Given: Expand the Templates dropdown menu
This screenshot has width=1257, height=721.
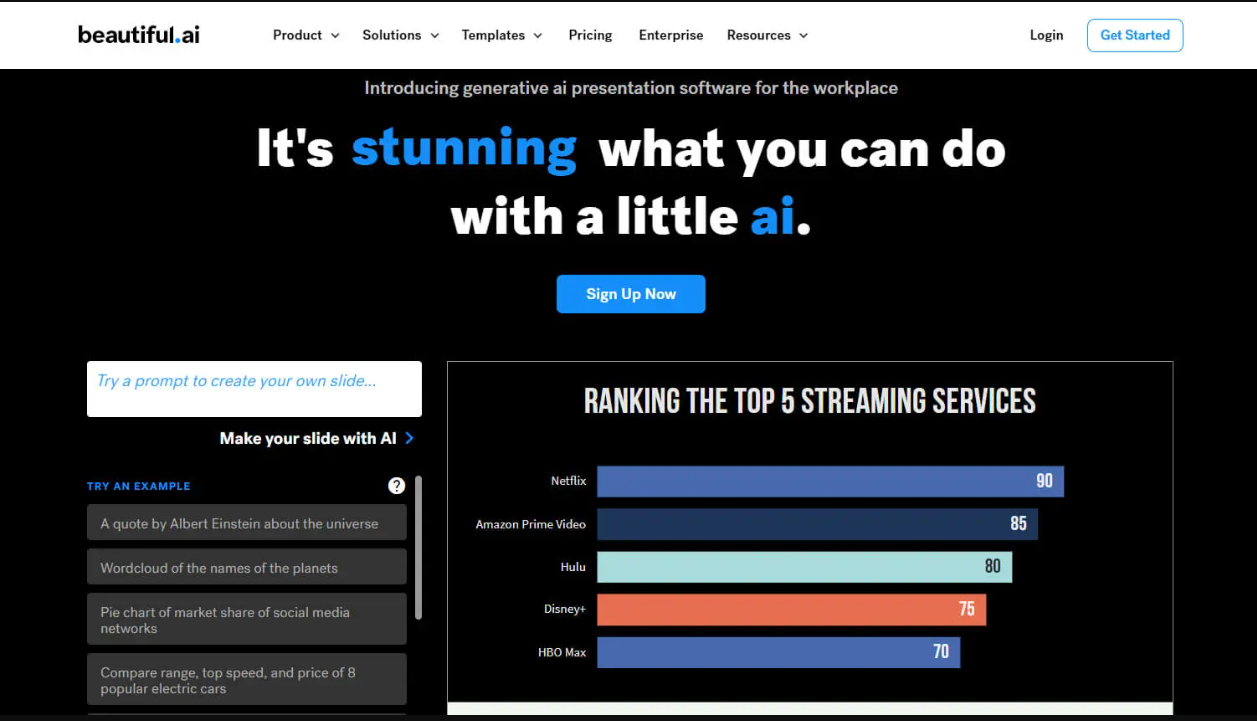Looking at the screenshot, I should pos(501,35).
